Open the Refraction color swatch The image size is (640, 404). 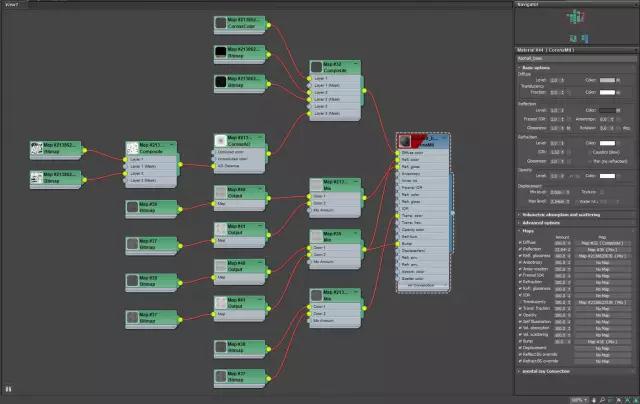[x=607, y=143]
